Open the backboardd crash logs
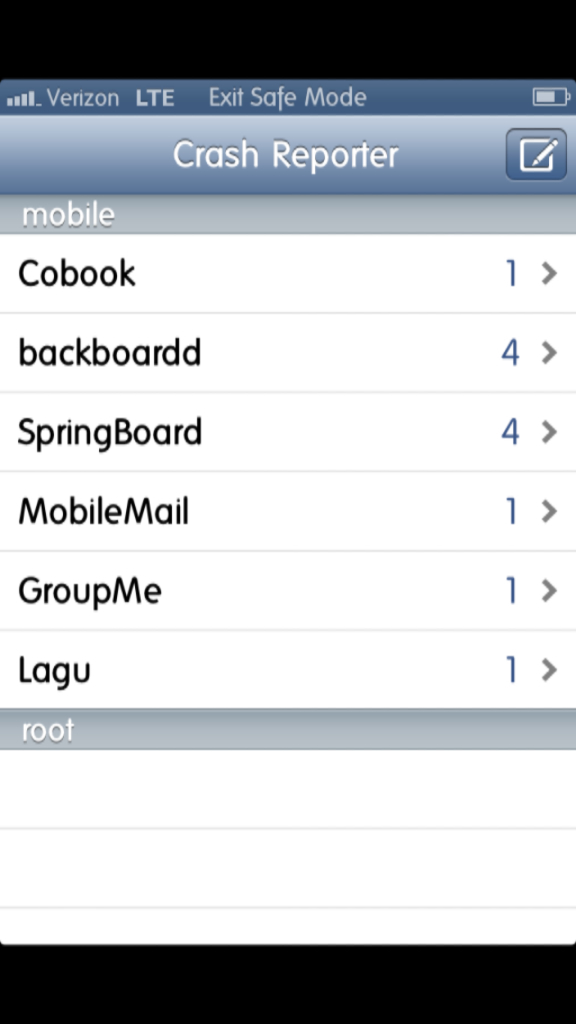 click(288, 353)
